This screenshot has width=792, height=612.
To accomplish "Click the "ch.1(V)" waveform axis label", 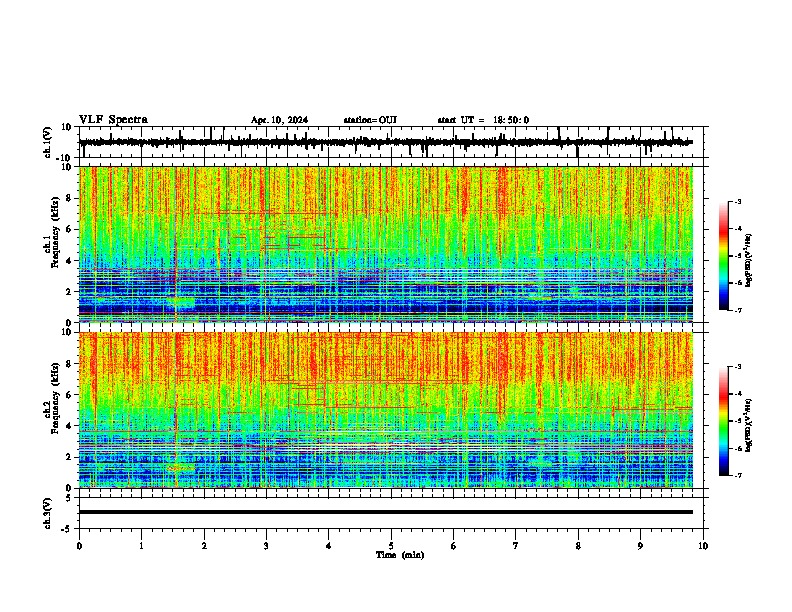I will pos(48,142).
